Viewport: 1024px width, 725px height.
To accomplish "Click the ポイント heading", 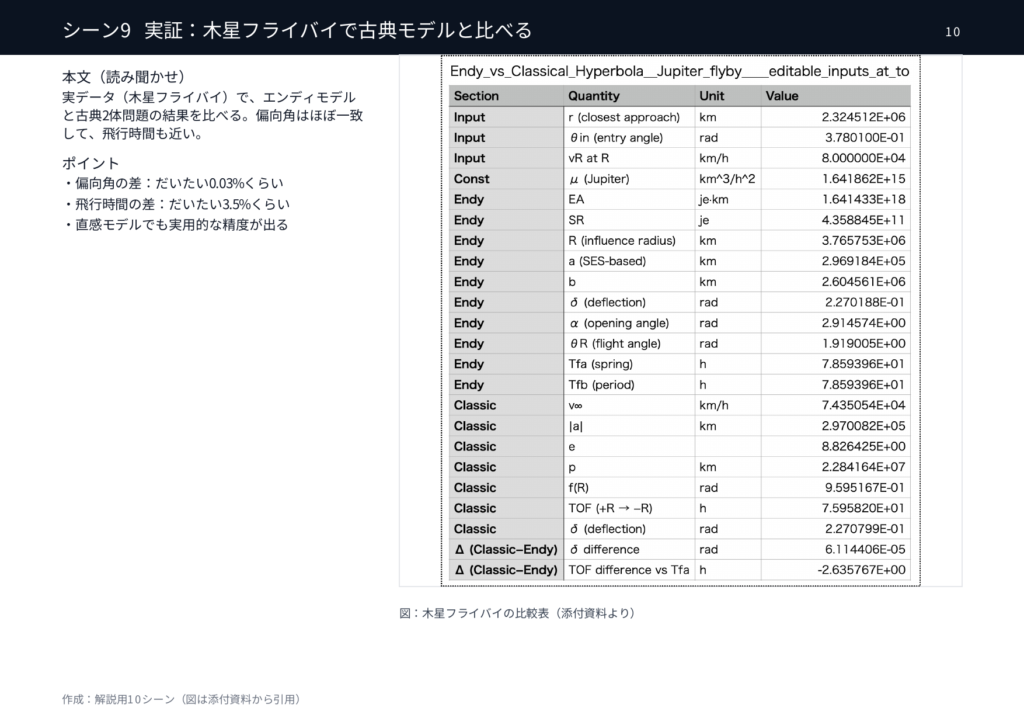I will tap(90, 162).
